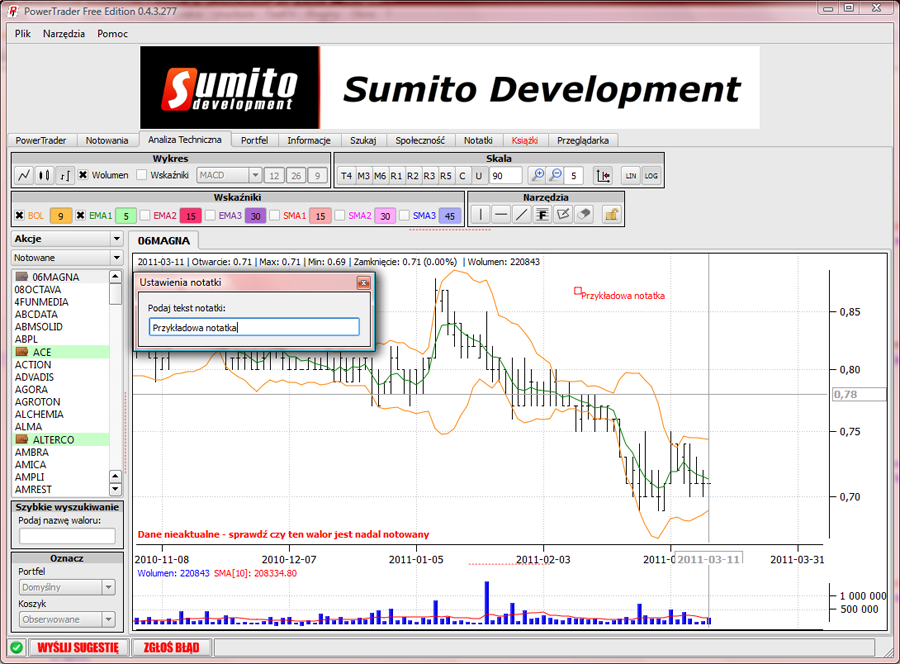The height and width of the screenshot is (664, 900).
Task: Enable the SMA1 indicator checkbox
Action: click(274, 215)
